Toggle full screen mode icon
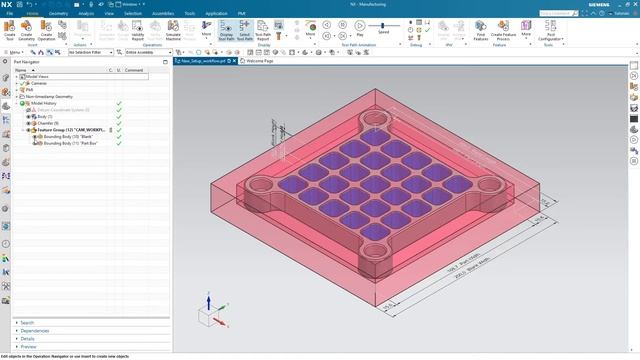Viewport: 640px width, 360px height. (x=585, y=13)
